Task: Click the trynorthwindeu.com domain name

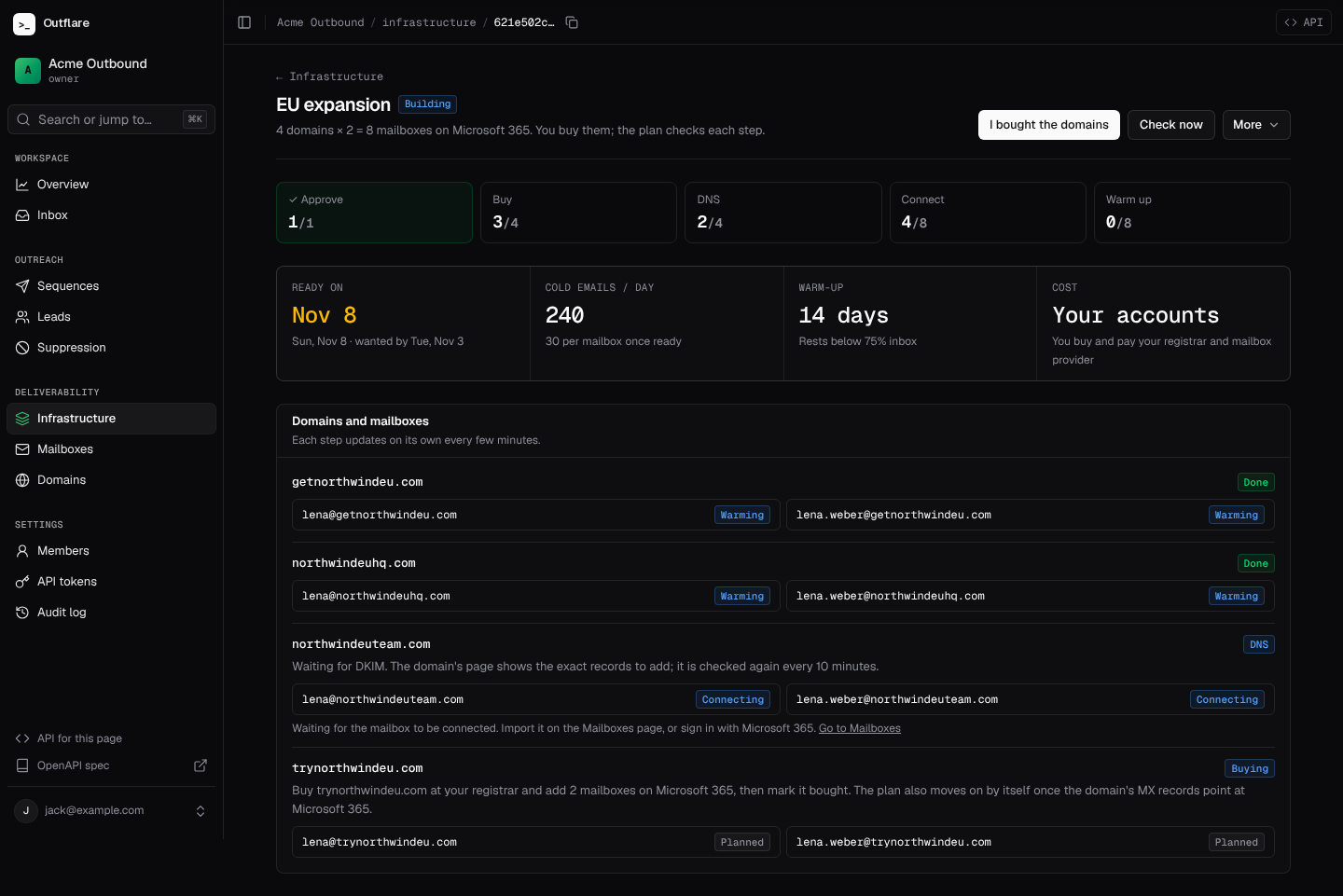Action: 357,768
